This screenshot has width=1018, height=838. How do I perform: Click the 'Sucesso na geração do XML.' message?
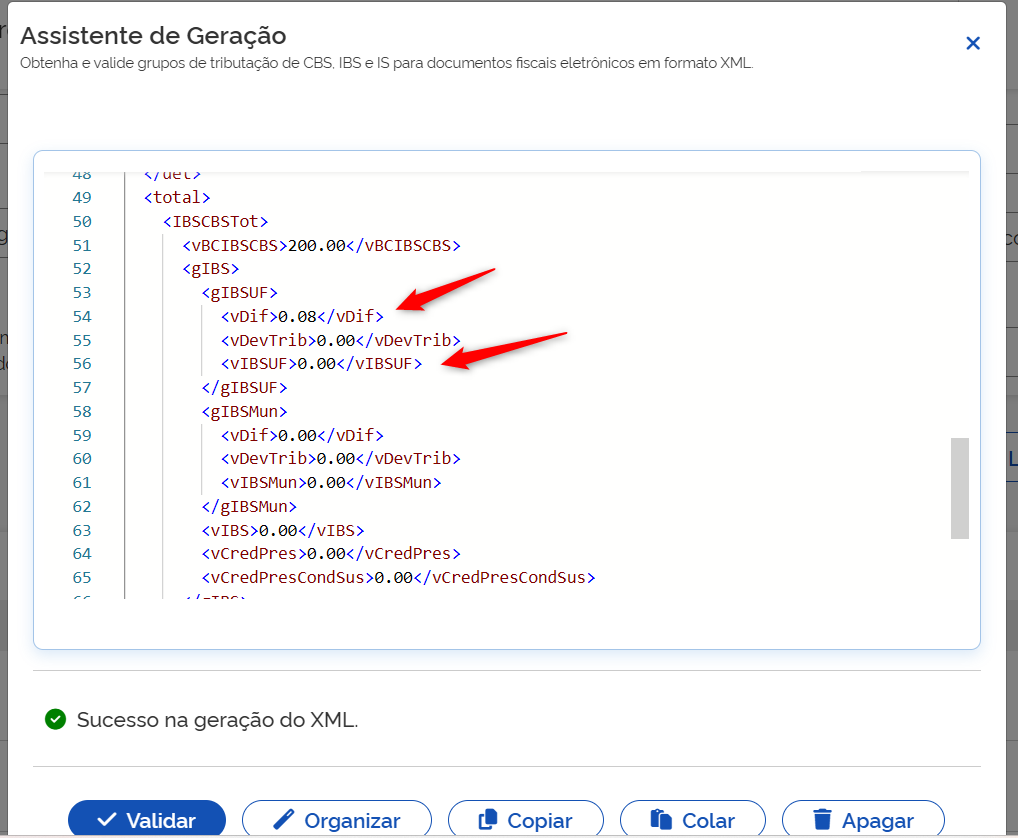click(217, 719)
